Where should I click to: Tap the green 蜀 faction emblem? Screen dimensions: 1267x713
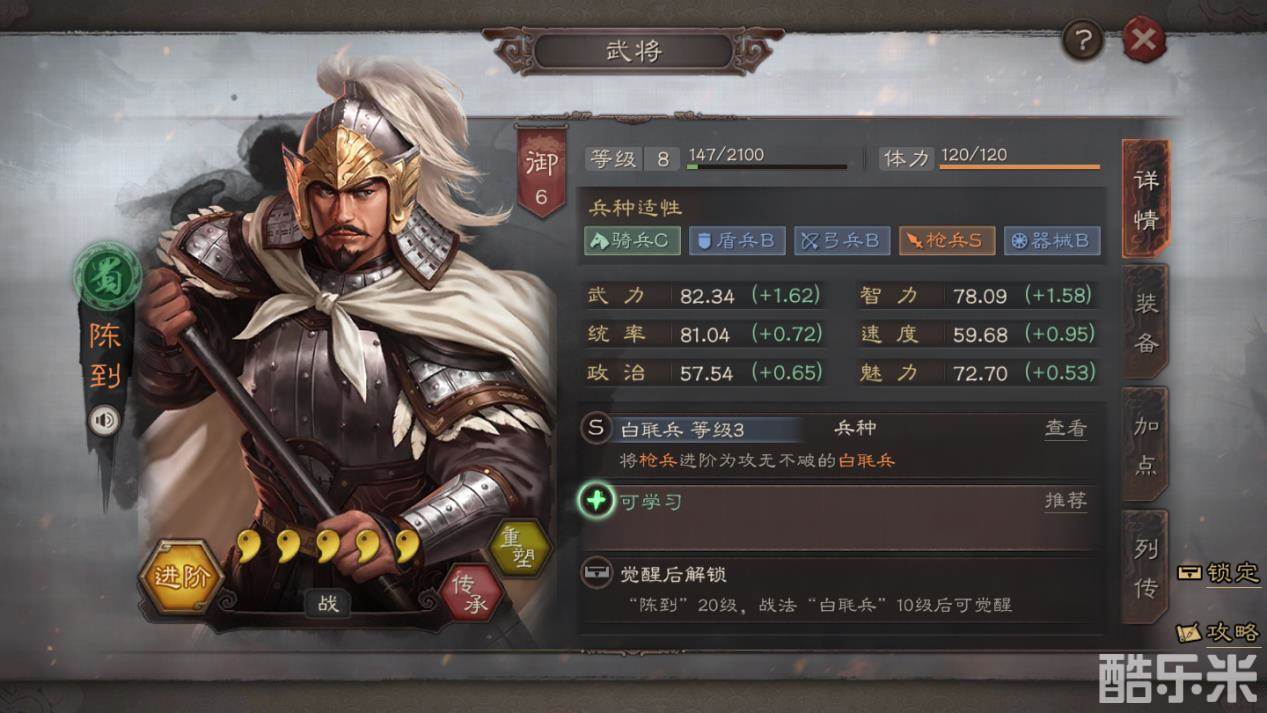pos(107,277)
